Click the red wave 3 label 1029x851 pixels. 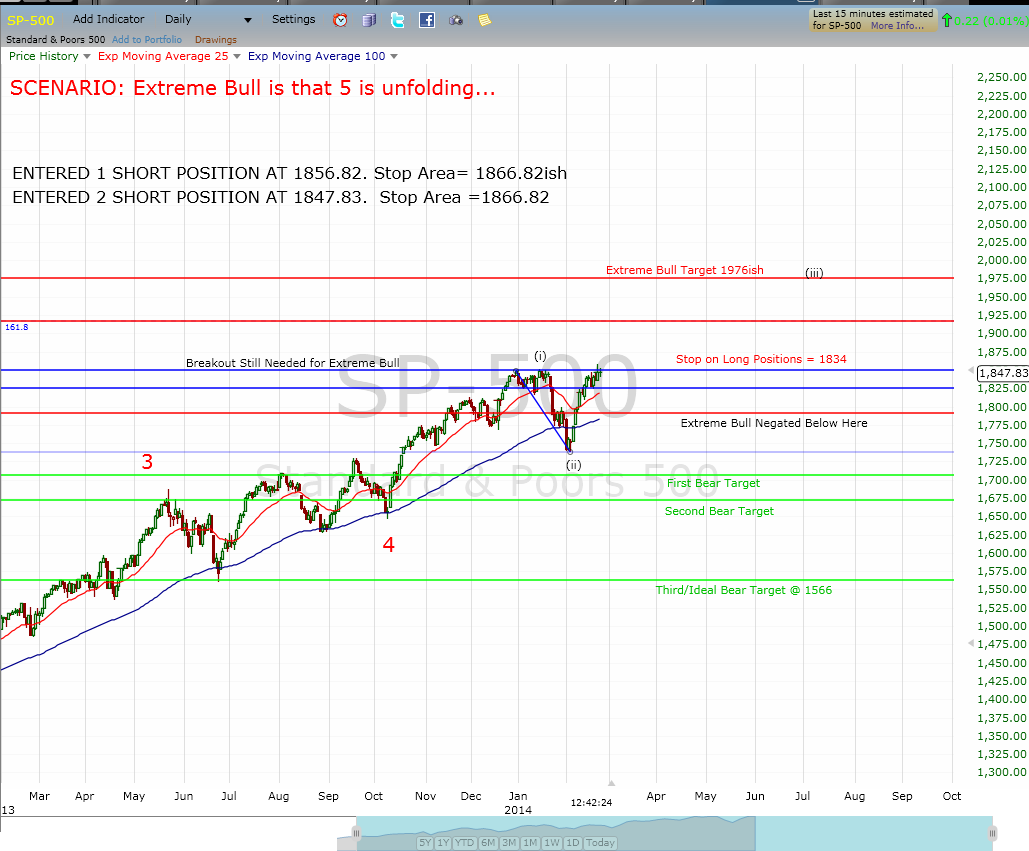(x=147, y=462)
